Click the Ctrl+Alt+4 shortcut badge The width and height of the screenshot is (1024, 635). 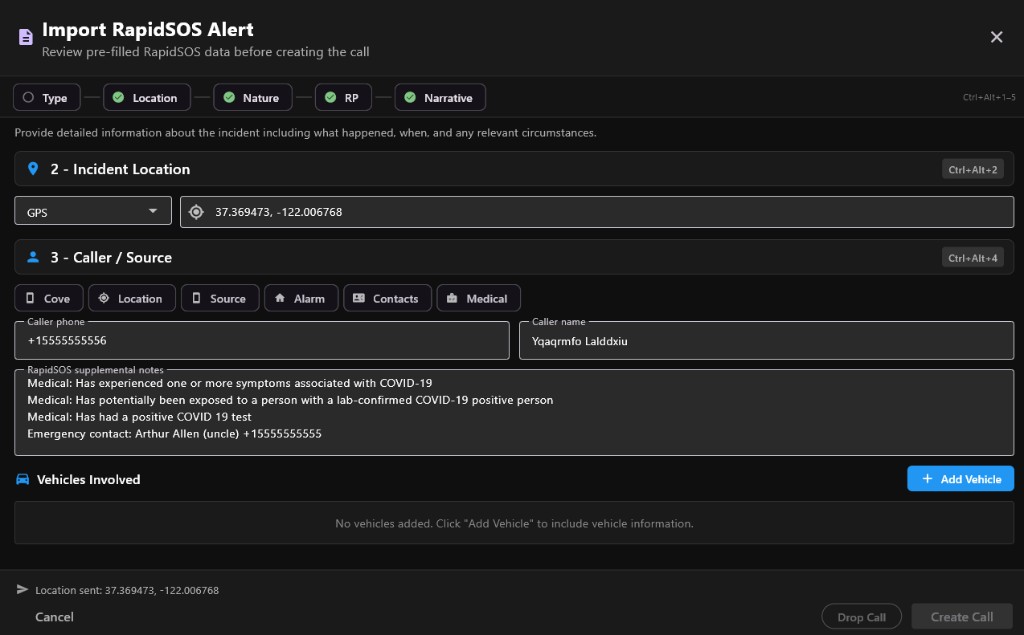972,257
